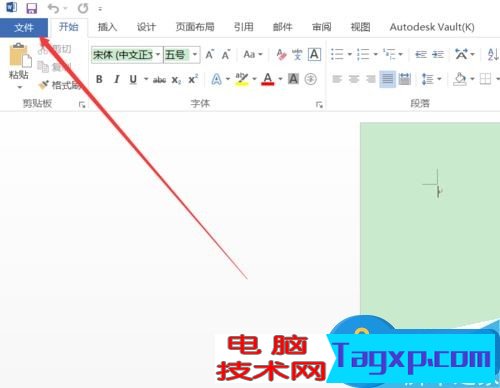
Task: Click the Line Spacing icon
Action: [428, 79]
